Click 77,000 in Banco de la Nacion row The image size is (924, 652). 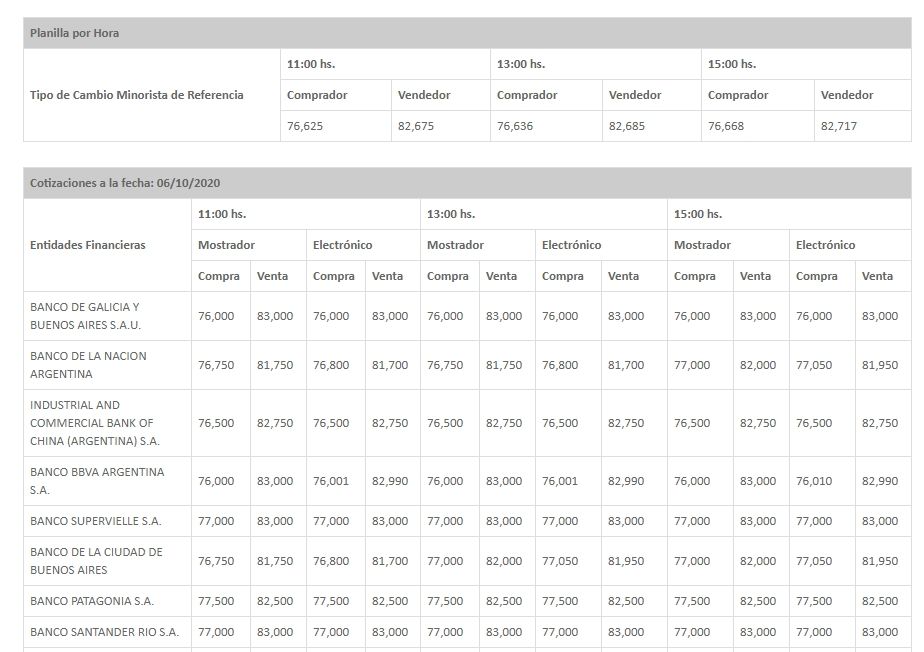692,365
